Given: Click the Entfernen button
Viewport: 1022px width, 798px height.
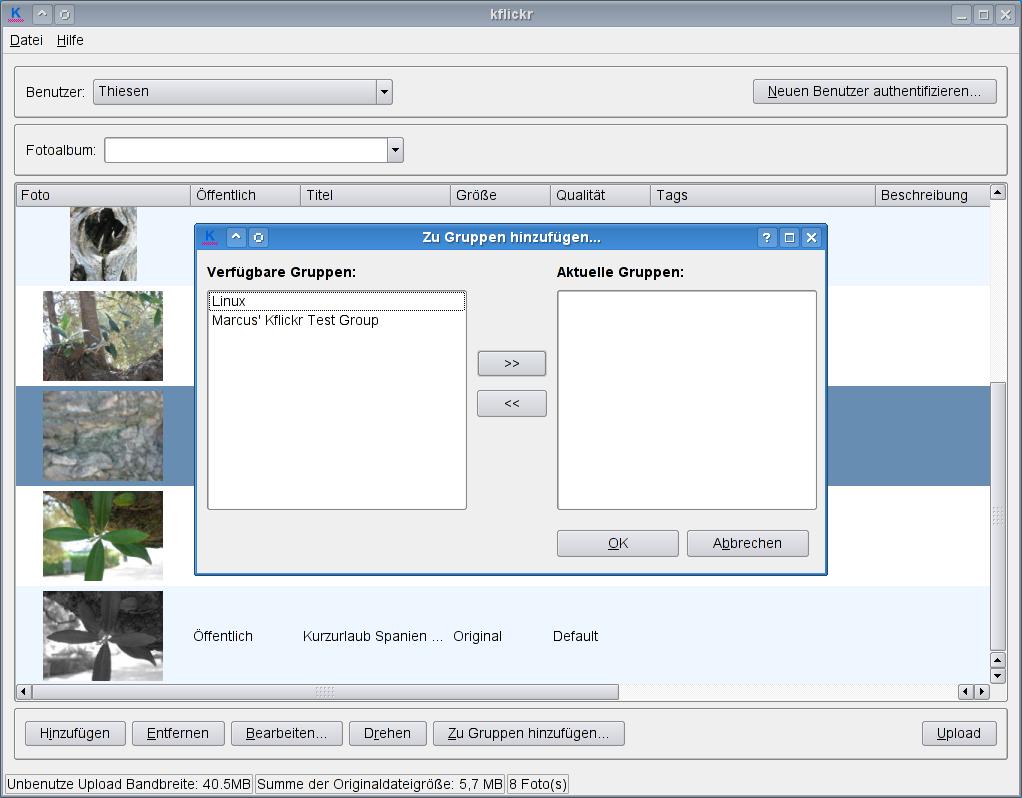Looking at the screenshot, I should [x=178, y=733].
